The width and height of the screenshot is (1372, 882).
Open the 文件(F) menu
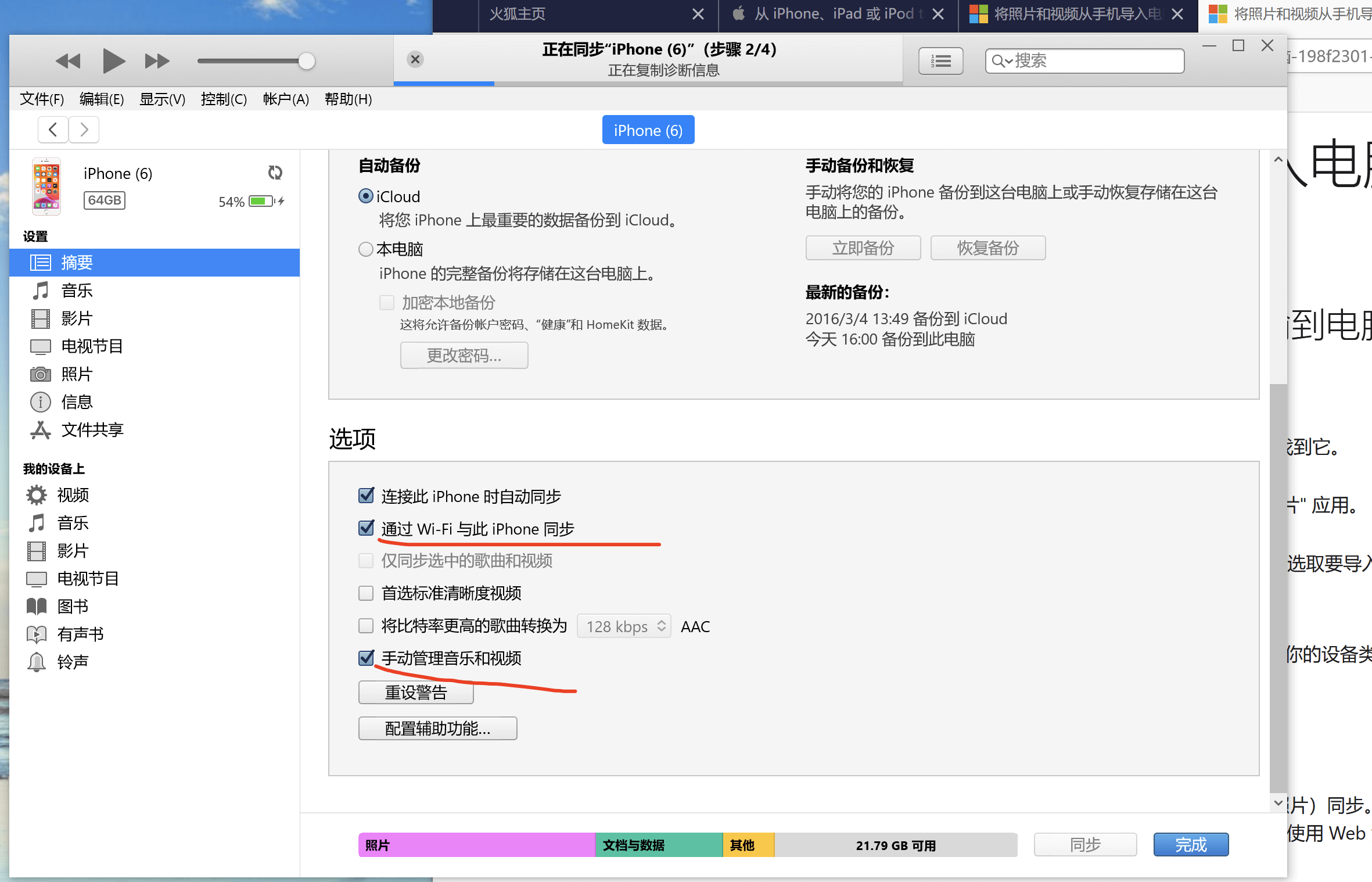42,99
